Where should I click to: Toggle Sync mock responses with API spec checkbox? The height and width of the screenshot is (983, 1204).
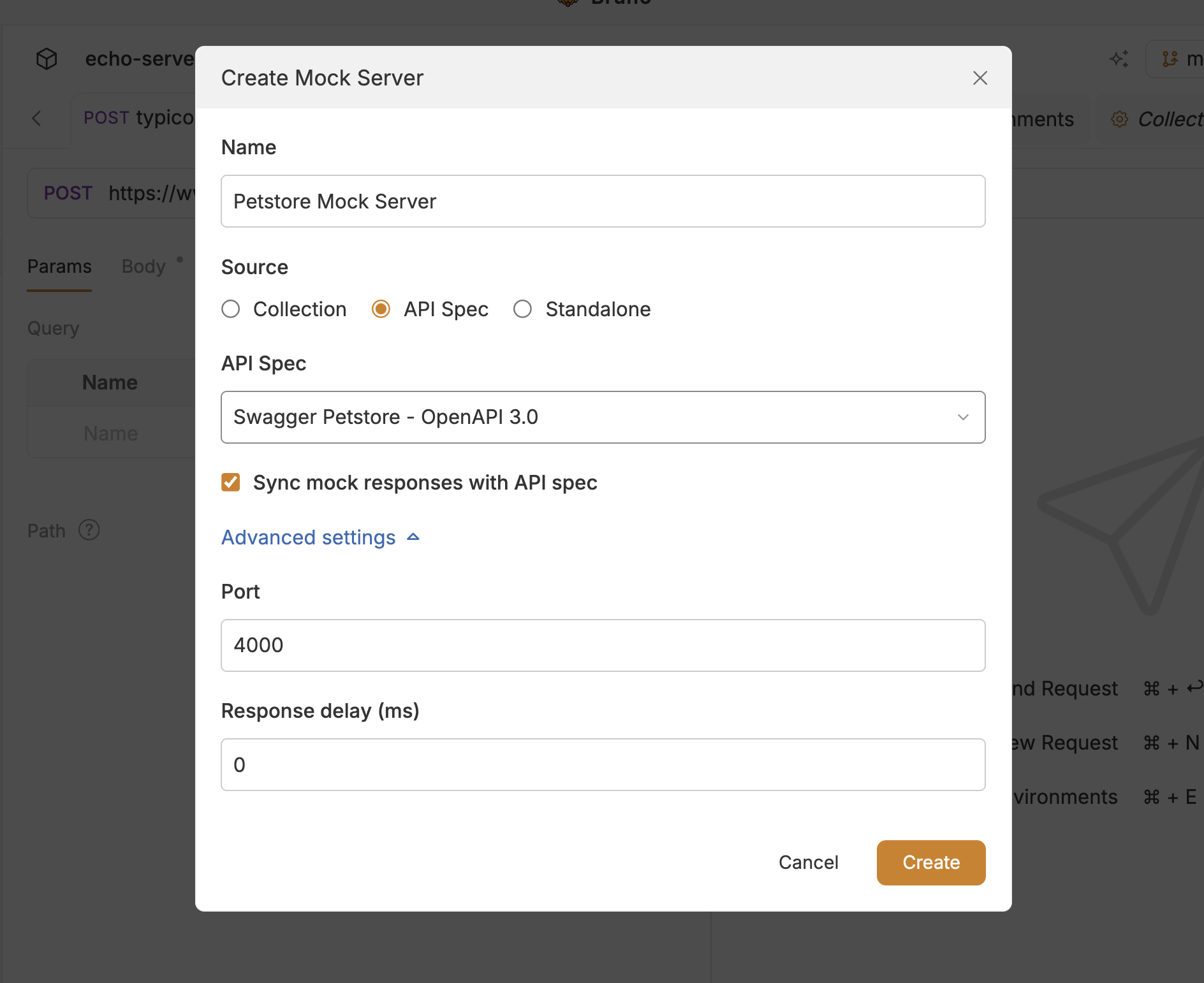(x=230, y=483)
